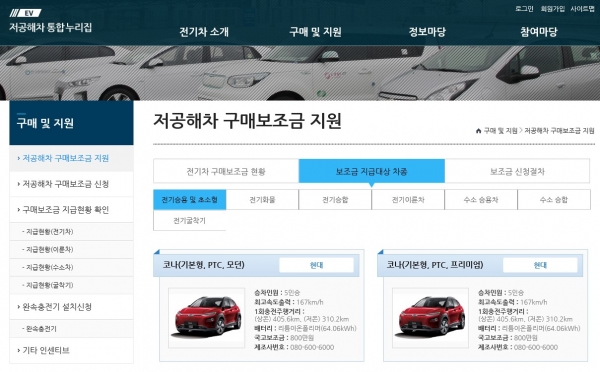Switch to 전기차 구매보조금 현황 tab

tap(226, 171)
